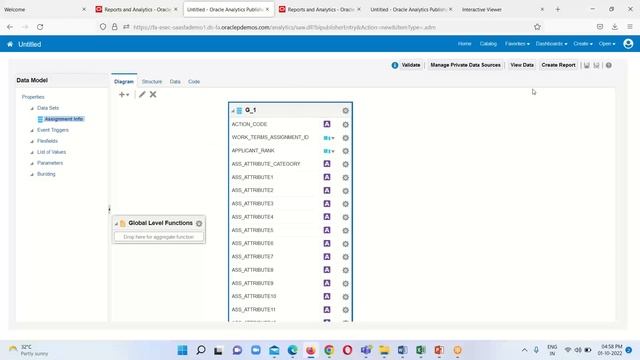This screenshot has width=640, height=360.
Task: Click the Save disk icon
Action: [x=587, y=65]
